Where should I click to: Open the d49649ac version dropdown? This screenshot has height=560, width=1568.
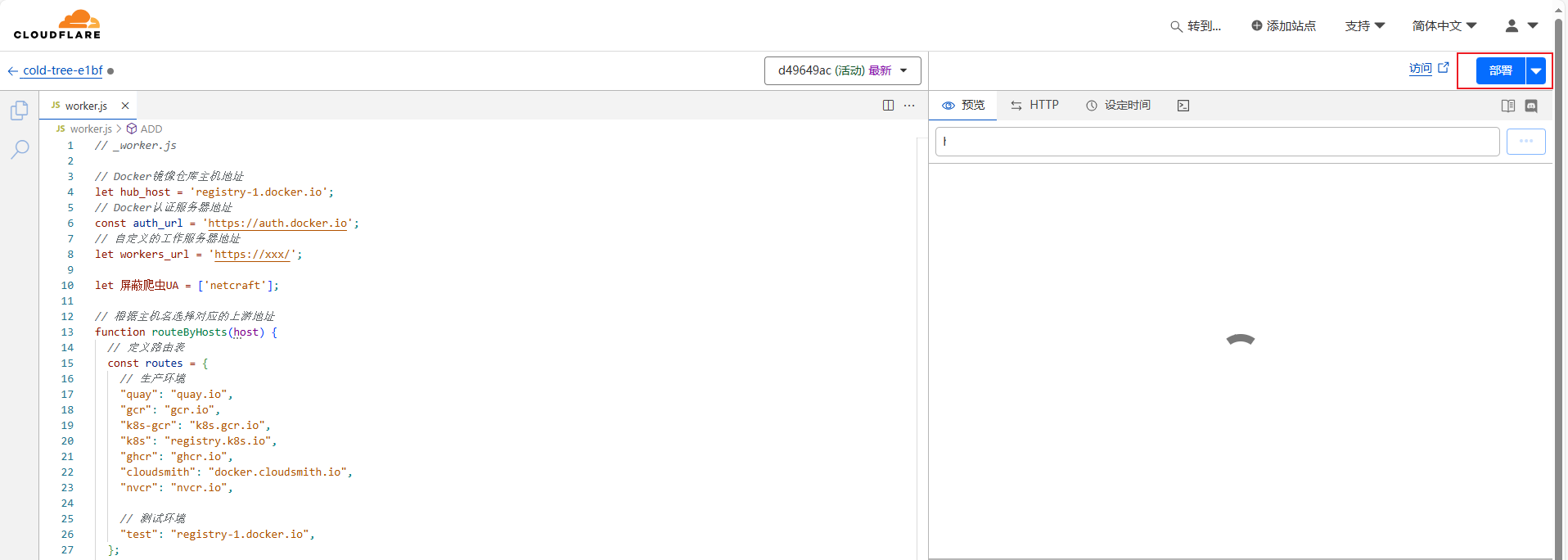click(x=842, y=70)
